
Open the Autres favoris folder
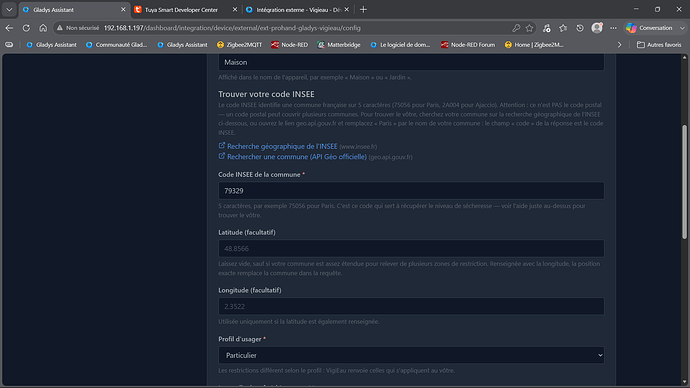pos(659,44)
